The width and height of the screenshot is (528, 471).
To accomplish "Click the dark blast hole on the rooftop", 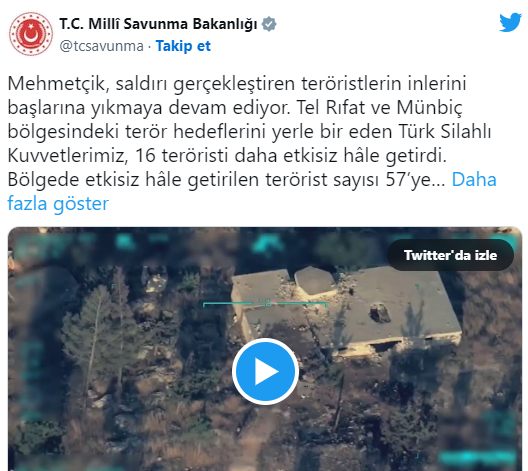I will click(380, 313).
